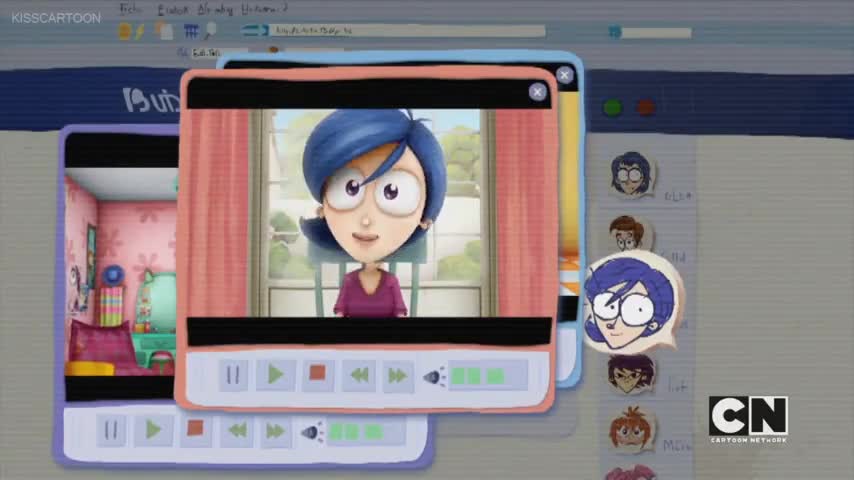Focus the search field at top right
This screenshot has width=854, height=480.
pos(657,33)
